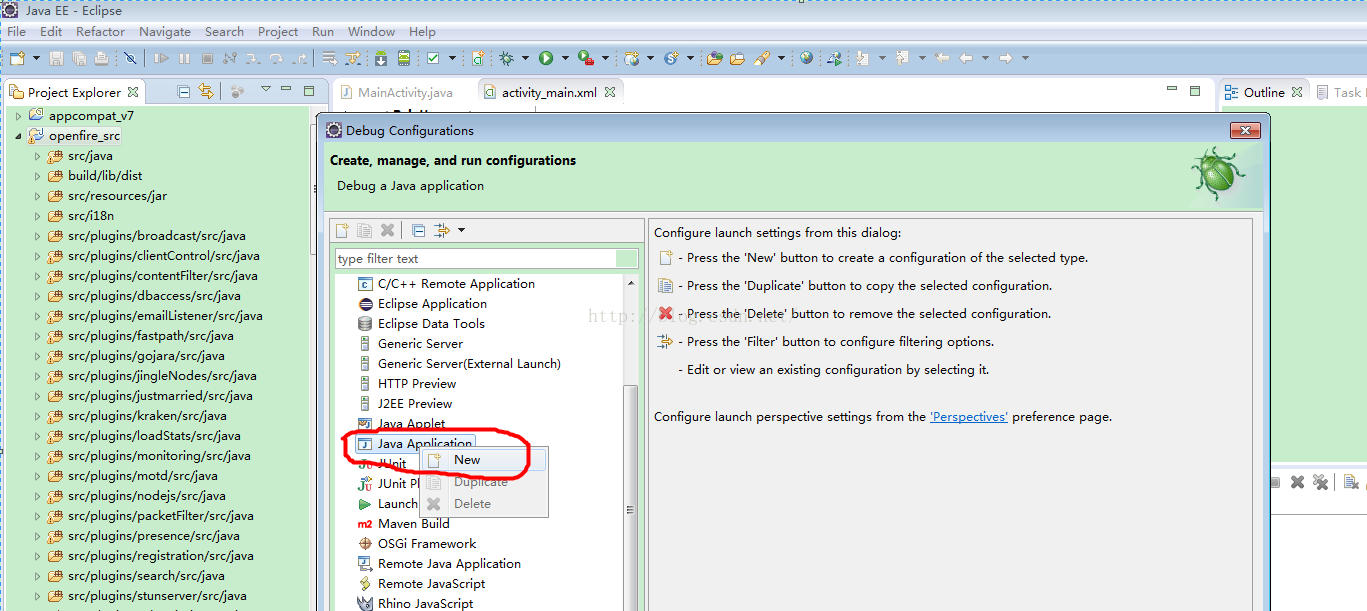Open the Navigate menu
The image size is (1367, 611).
click(165, 31)
